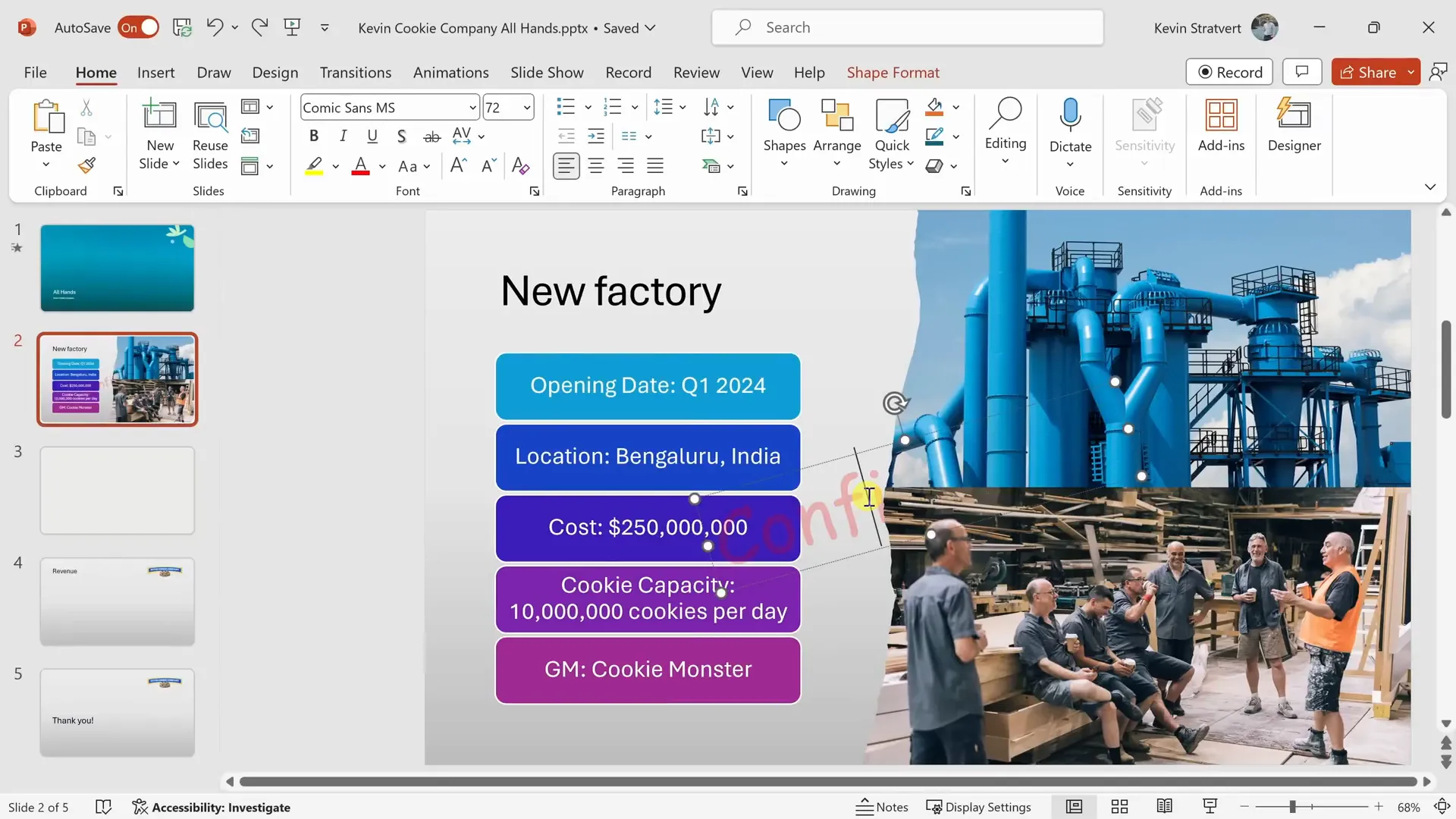Image resolution: width=1456 pixels, height=819 pixels.
Task: Click the Increase Font Size icon
Action: pos(458,165)
